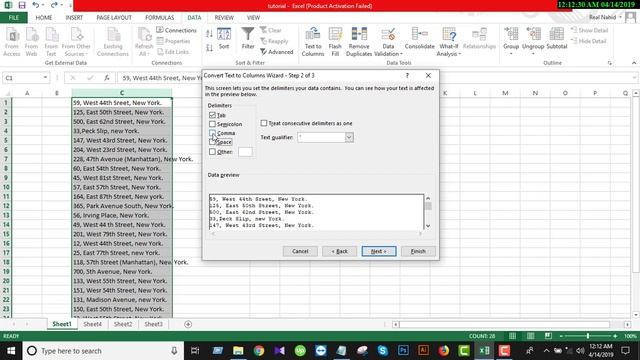Click Next in the wizard

tap(379, 251)
